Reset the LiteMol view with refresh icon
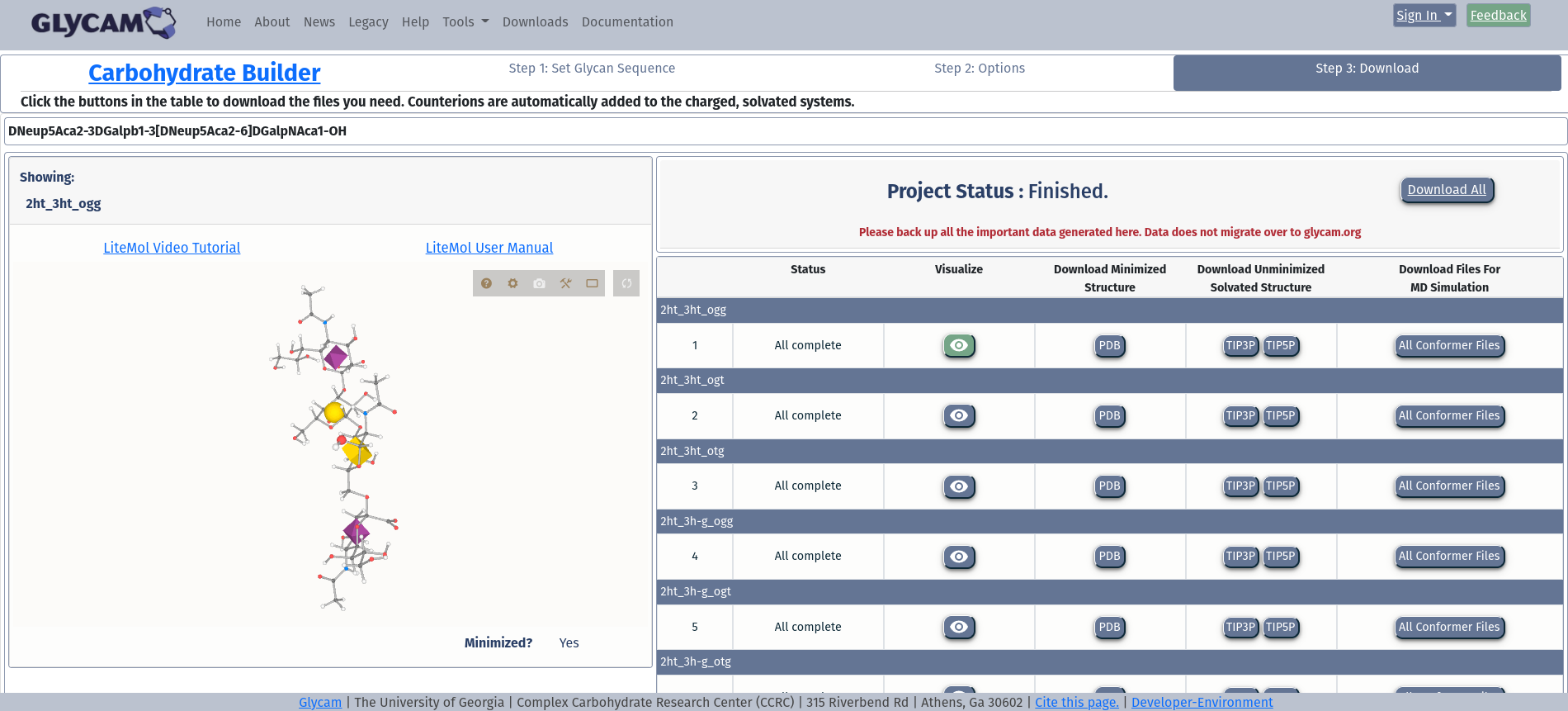The height and width of the screenshot is (711, 1568). 626,283
